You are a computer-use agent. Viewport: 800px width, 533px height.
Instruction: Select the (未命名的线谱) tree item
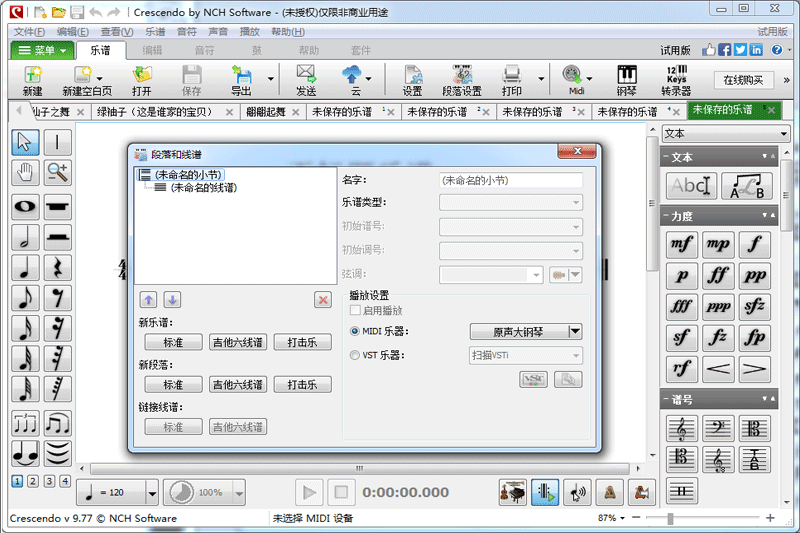click(x=203, y=188)
